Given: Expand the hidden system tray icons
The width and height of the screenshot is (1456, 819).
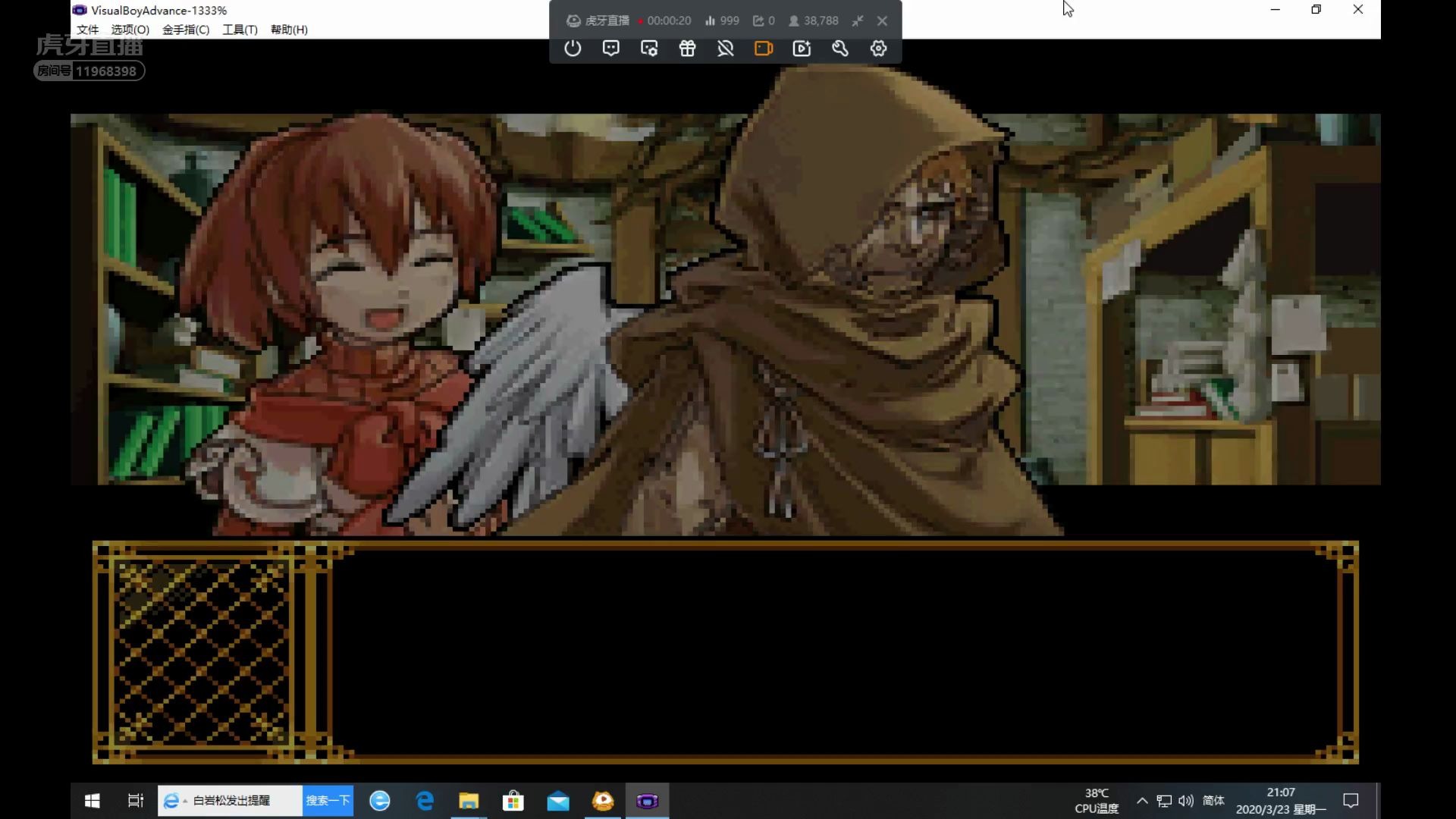Looking at the screenshot, I should point(1142,801).
